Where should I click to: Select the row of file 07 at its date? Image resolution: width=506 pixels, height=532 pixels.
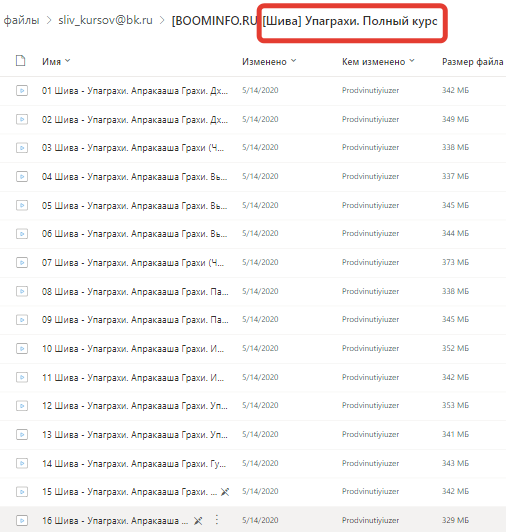tap(260, 262)
